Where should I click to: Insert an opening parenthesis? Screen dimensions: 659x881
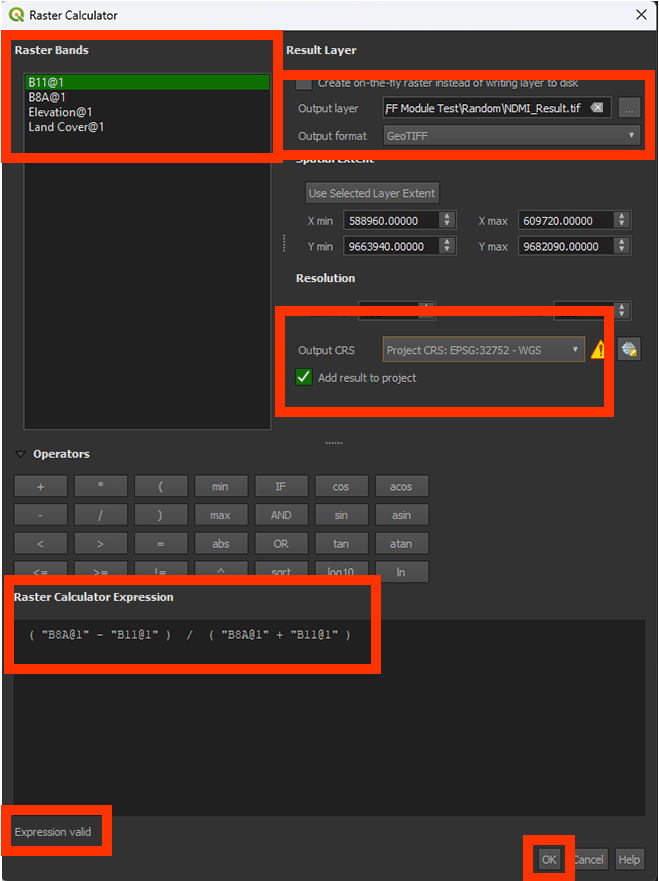point(160,487)
